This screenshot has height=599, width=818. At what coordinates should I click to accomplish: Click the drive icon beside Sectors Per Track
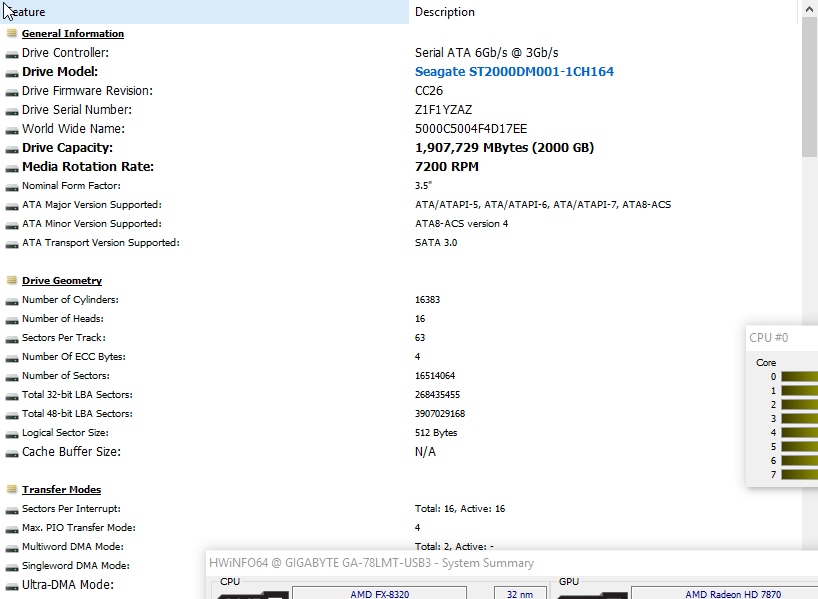click(x=11, y=340)
